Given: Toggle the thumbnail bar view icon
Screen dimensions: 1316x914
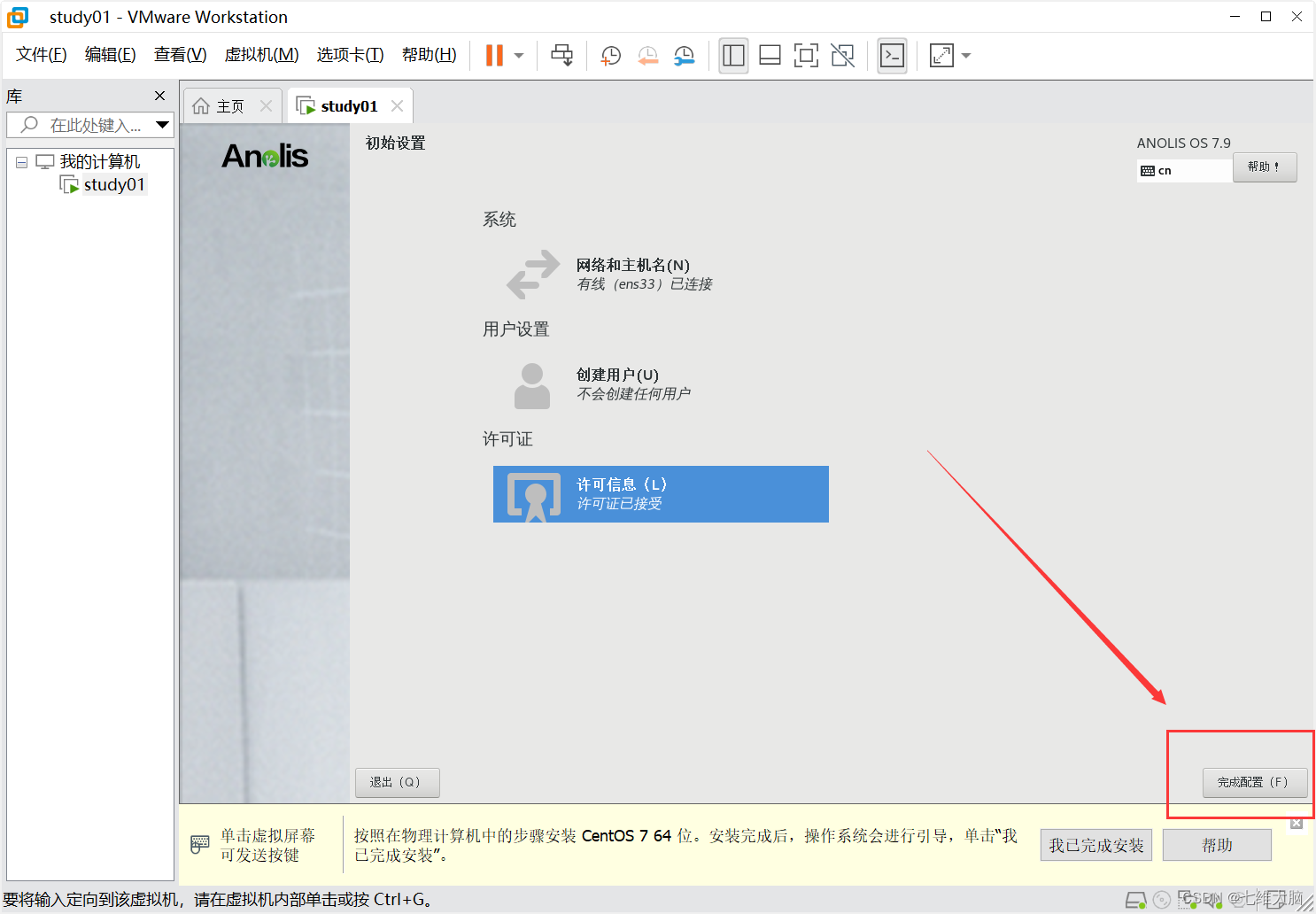Looking at the screenshot, I should click(770, 55).
